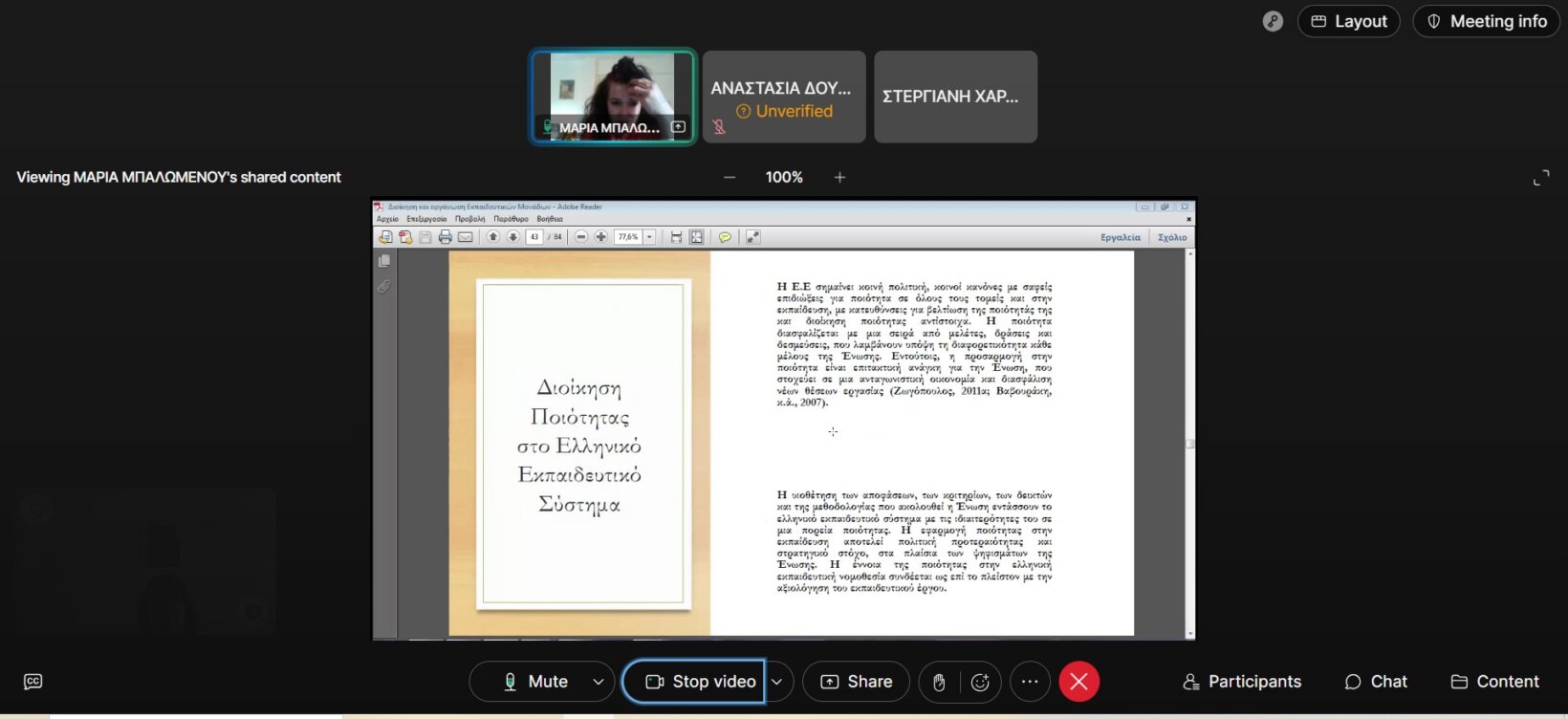Viewport: 1568px width, 719px height.
Task: Click the link icon beside Layout
Action: (x=1272, y=21)
